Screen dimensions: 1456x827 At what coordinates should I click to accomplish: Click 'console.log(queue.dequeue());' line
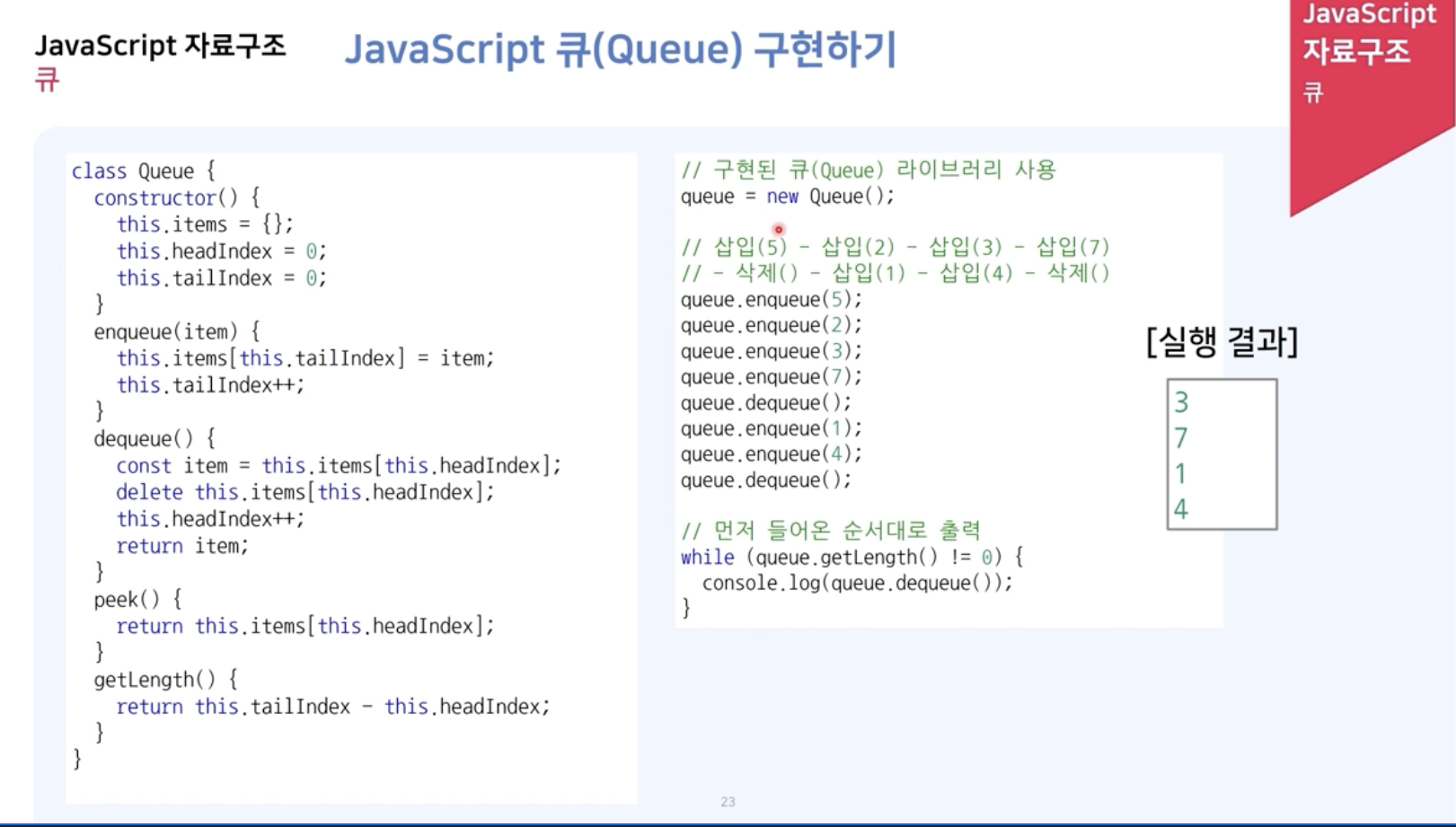[x=857, y=584]
